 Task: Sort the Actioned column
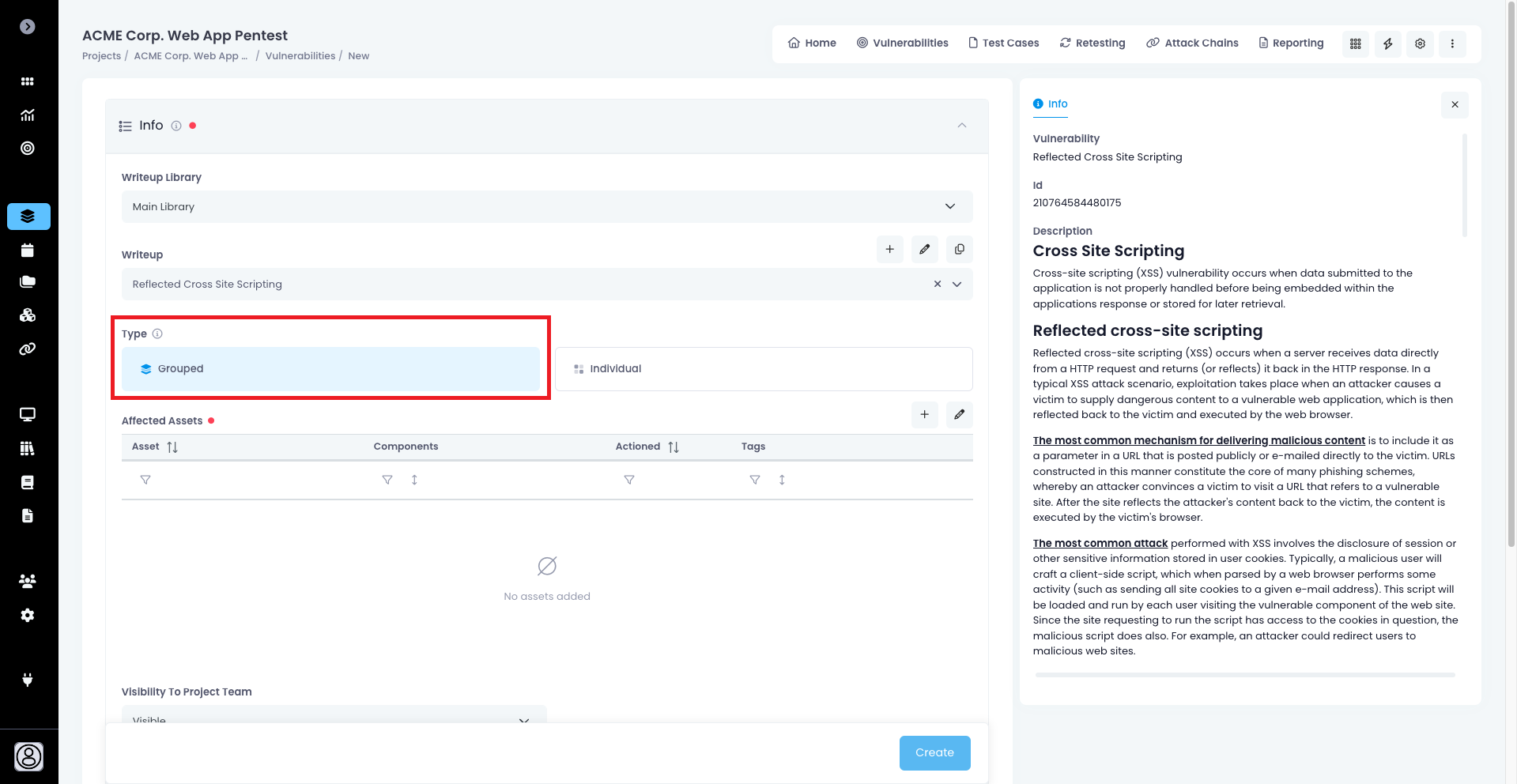tap(674, 447)
